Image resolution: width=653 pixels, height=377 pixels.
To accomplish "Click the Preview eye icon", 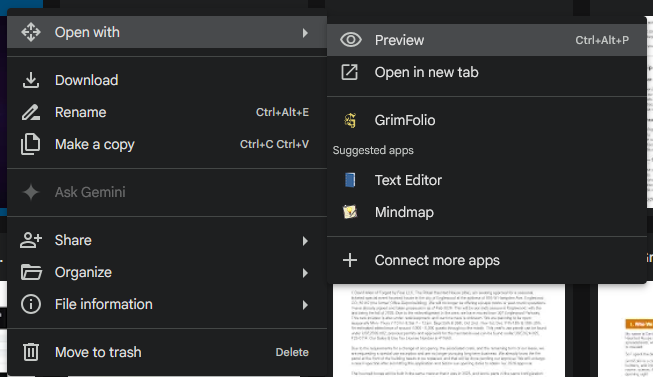I will tap(351, 40).
